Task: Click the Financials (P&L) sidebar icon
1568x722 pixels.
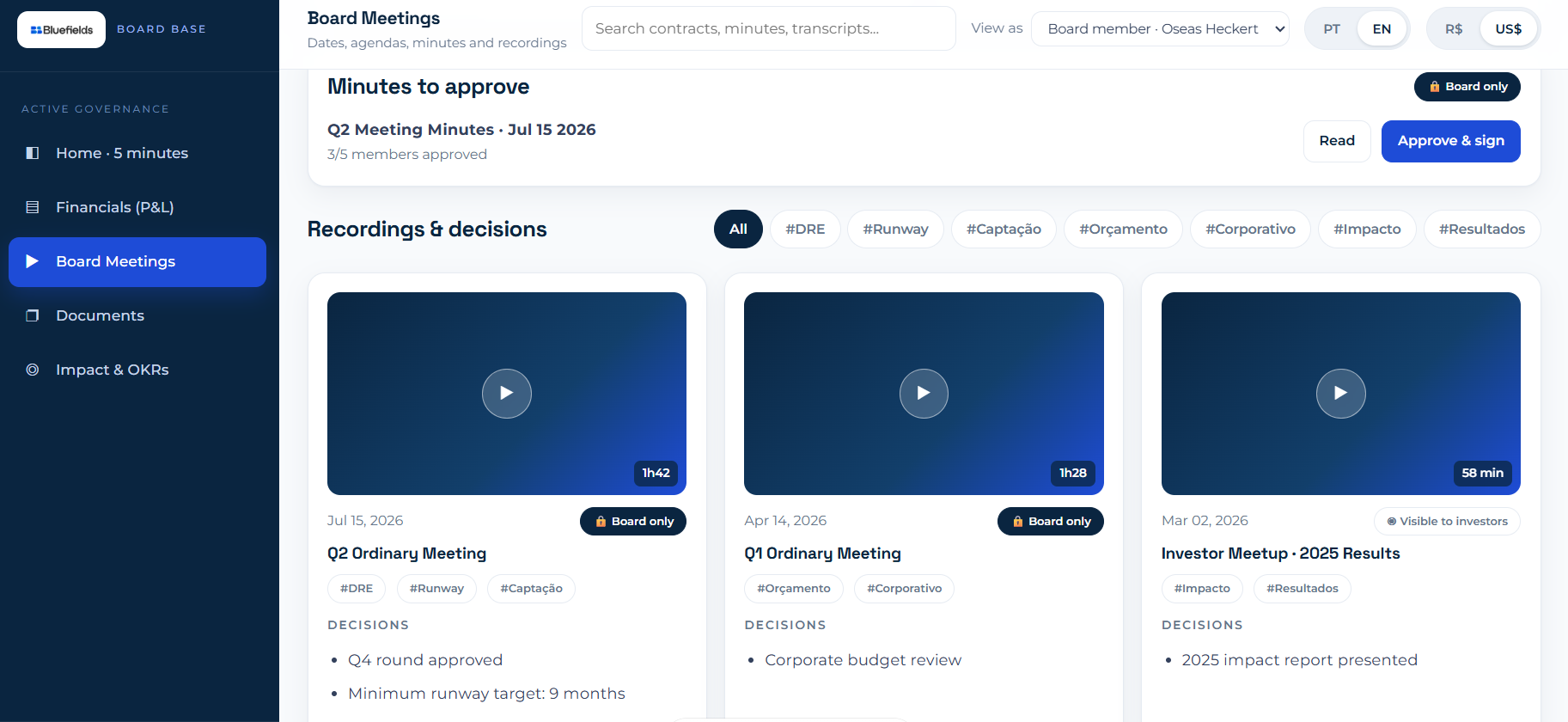Action: click(33, 207)
